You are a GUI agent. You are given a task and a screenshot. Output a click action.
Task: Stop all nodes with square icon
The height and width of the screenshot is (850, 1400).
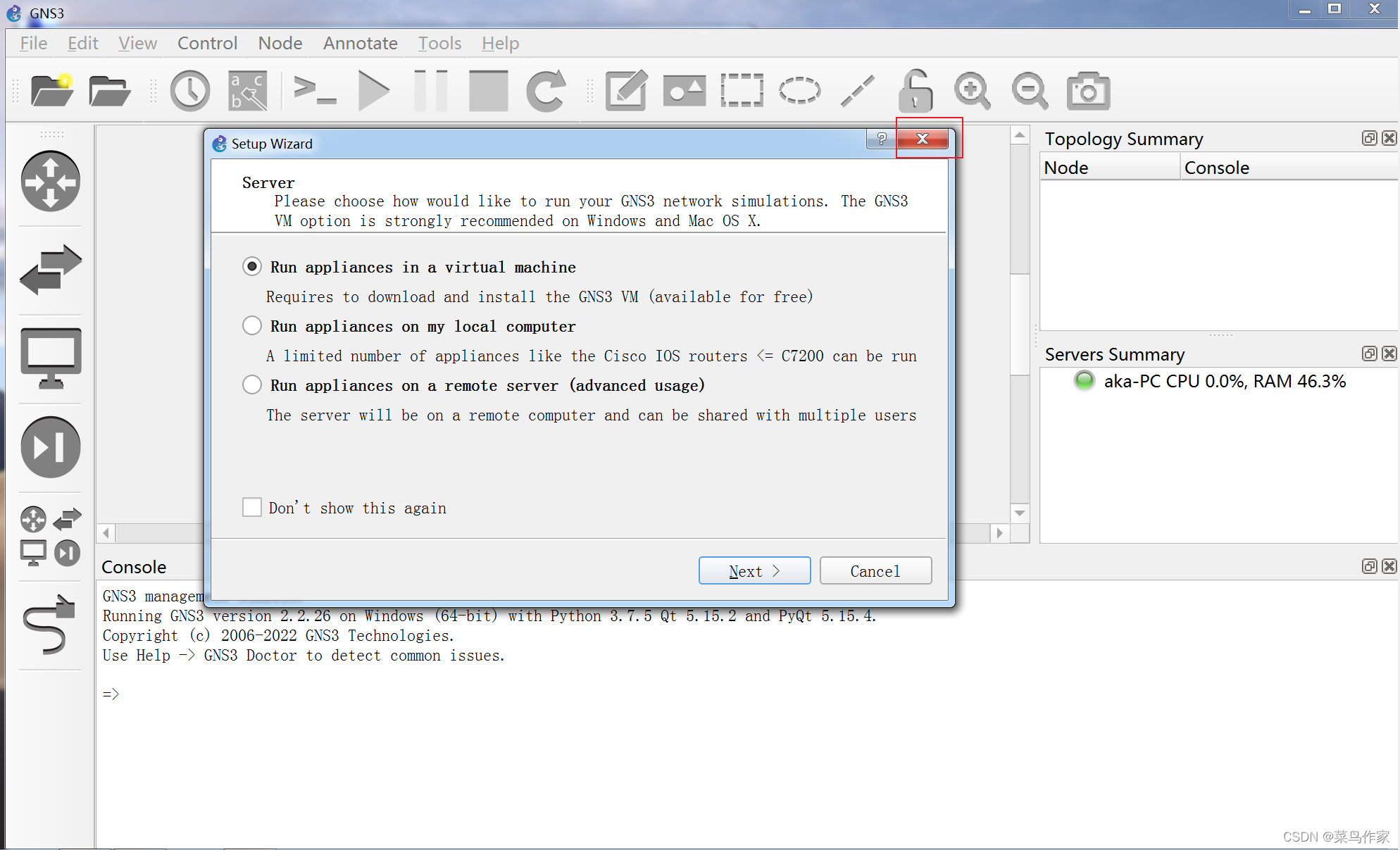(x=489, y=91)
